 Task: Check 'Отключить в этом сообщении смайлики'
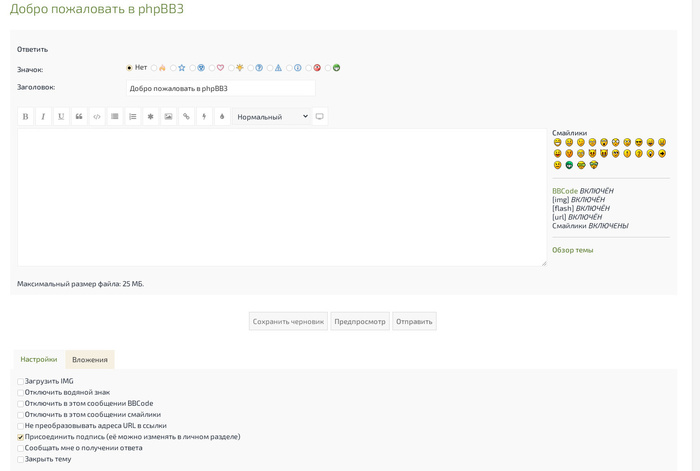[x=20, y=415]
